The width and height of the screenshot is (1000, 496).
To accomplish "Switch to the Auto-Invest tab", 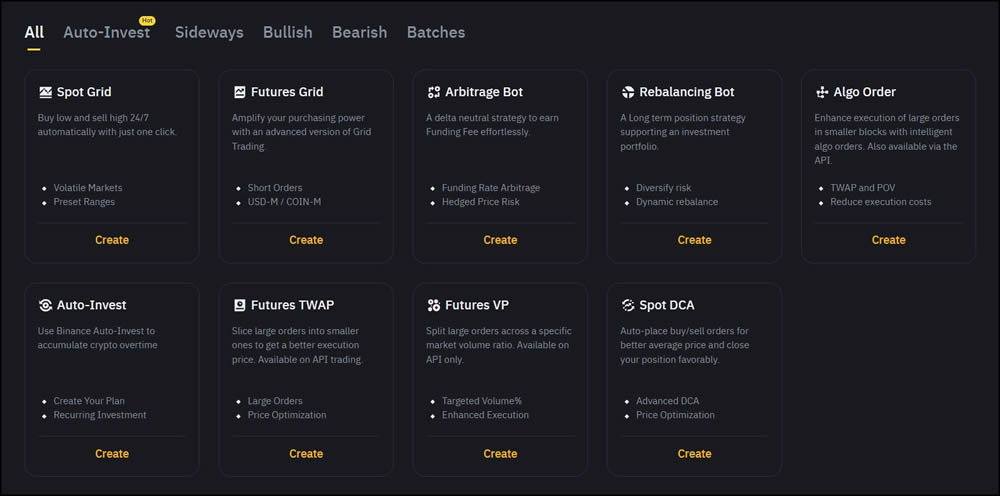I will (107, 32).
